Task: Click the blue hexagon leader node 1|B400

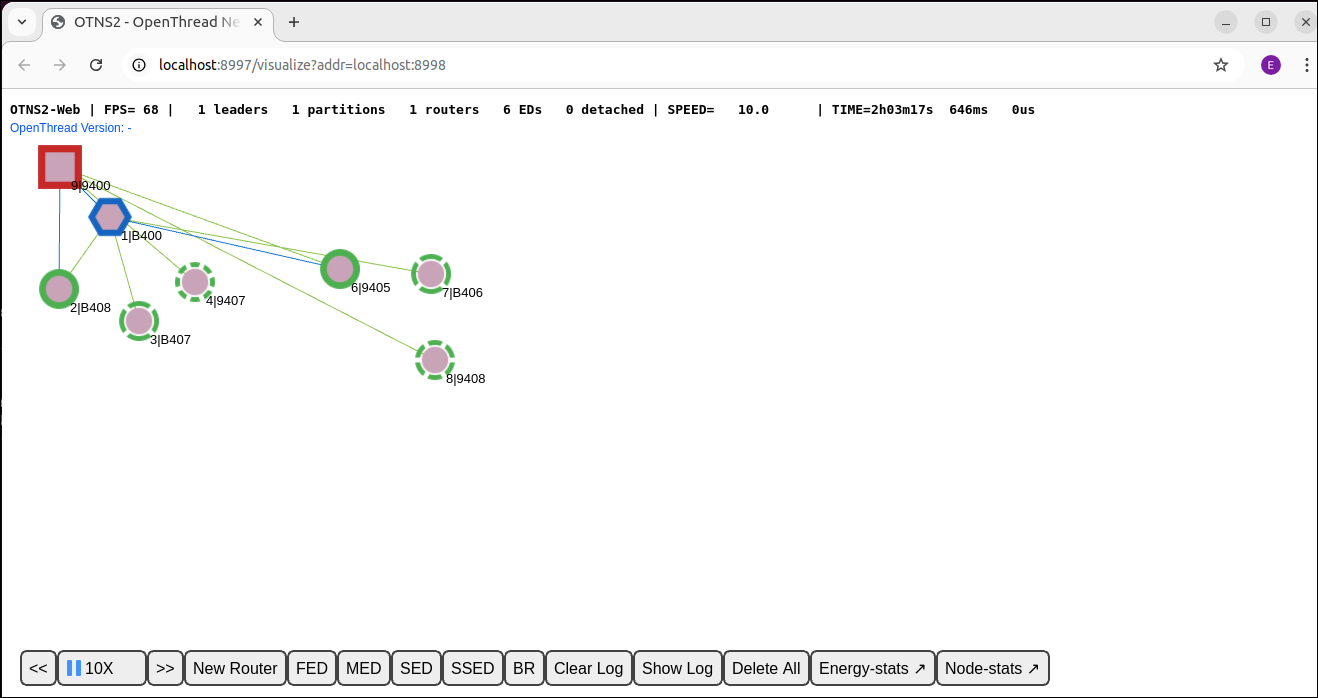Action: click(109, 216)
